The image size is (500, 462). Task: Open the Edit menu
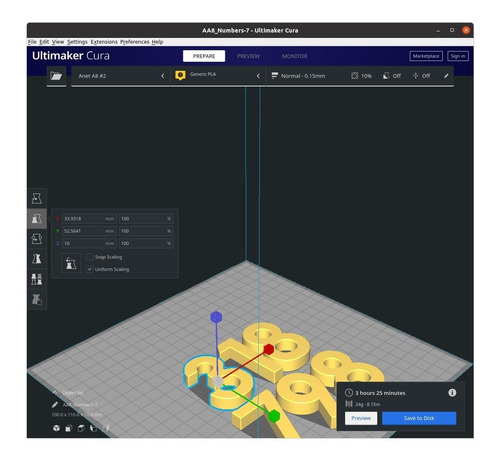[x=44, y=42]
